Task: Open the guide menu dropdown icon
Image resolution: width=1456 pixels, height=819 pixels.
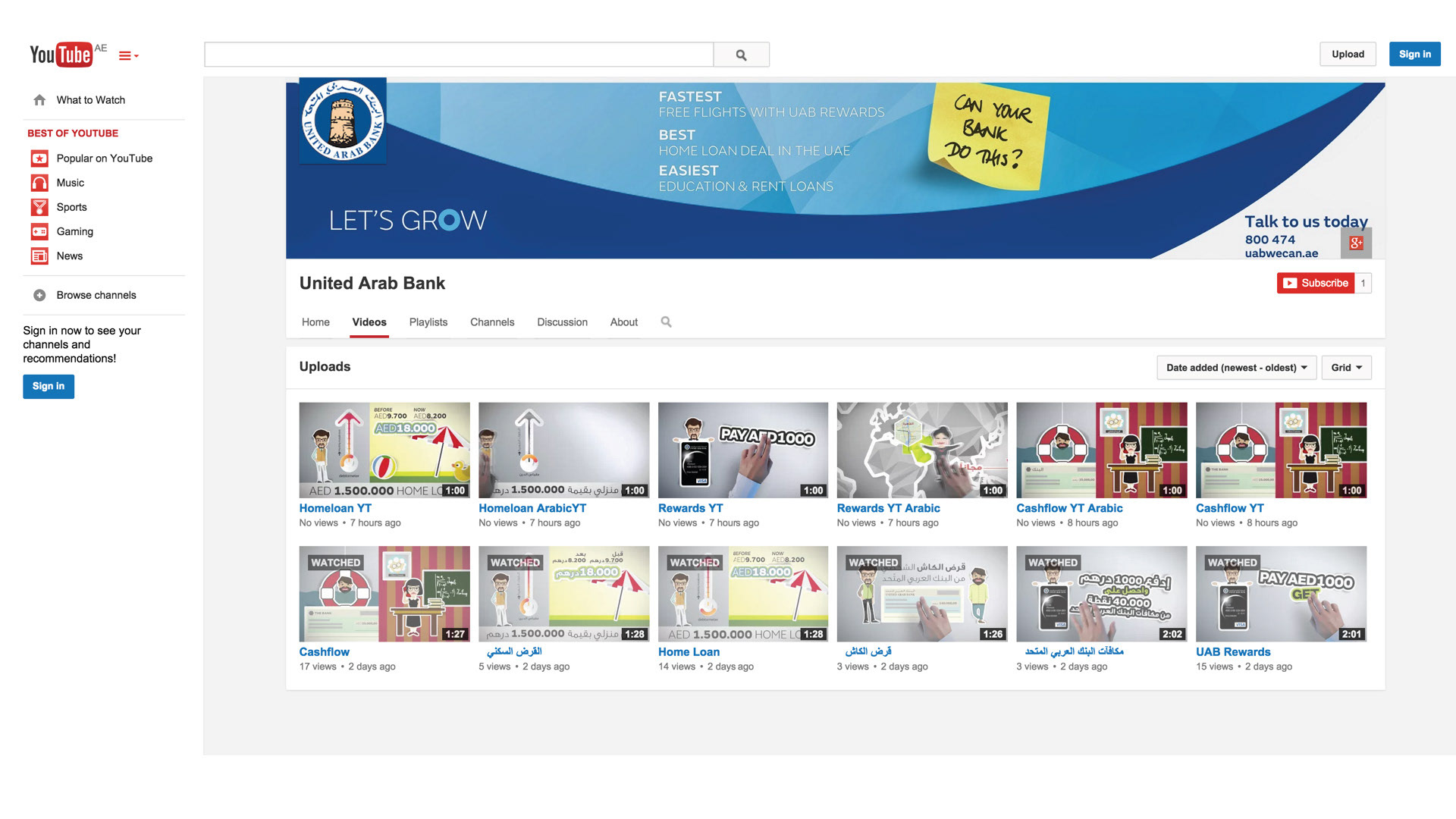Action: click(128, 55)
